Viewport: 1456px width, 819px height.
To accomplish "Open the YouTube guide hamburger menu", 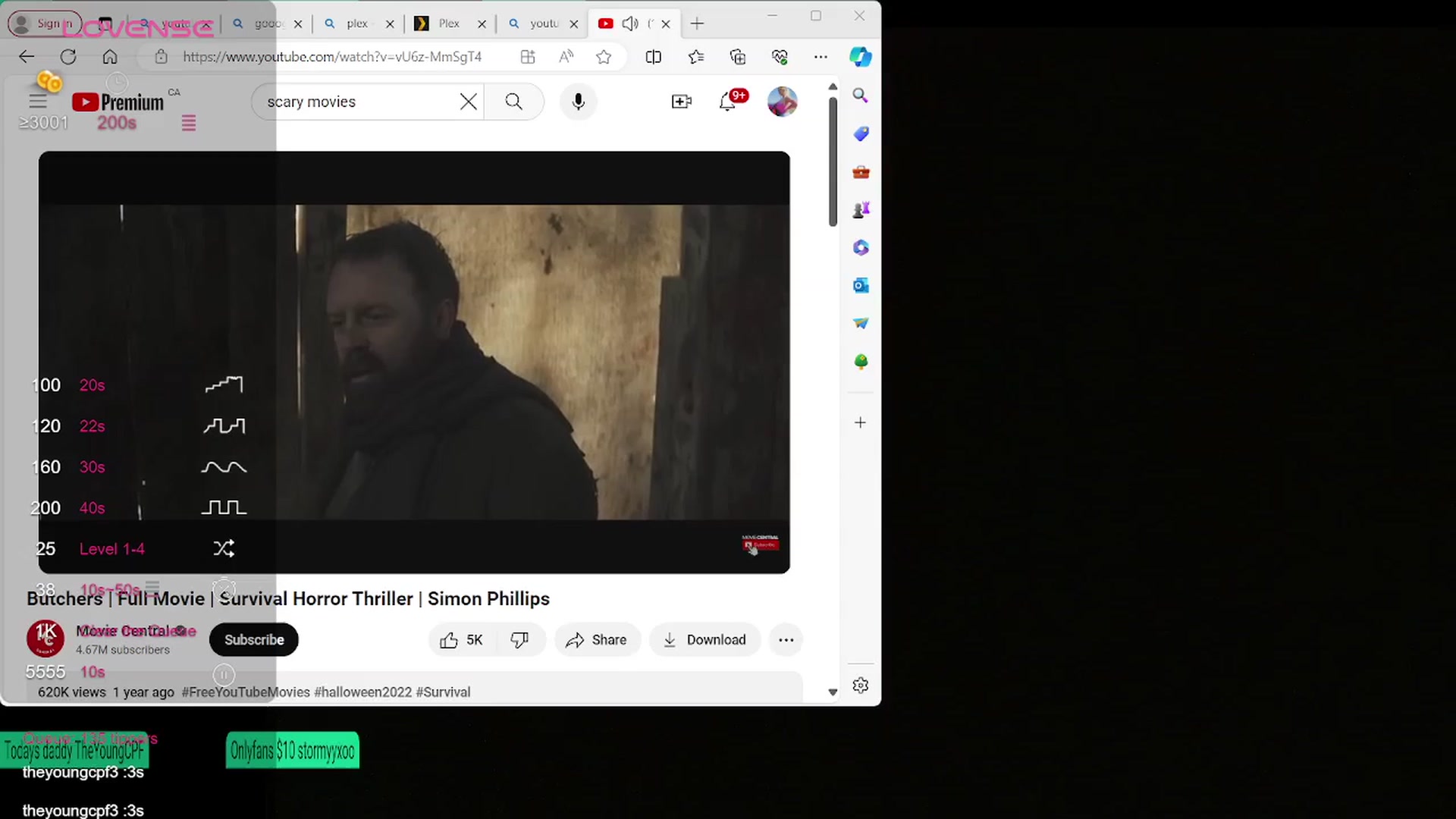I will [x=38, y=102].
